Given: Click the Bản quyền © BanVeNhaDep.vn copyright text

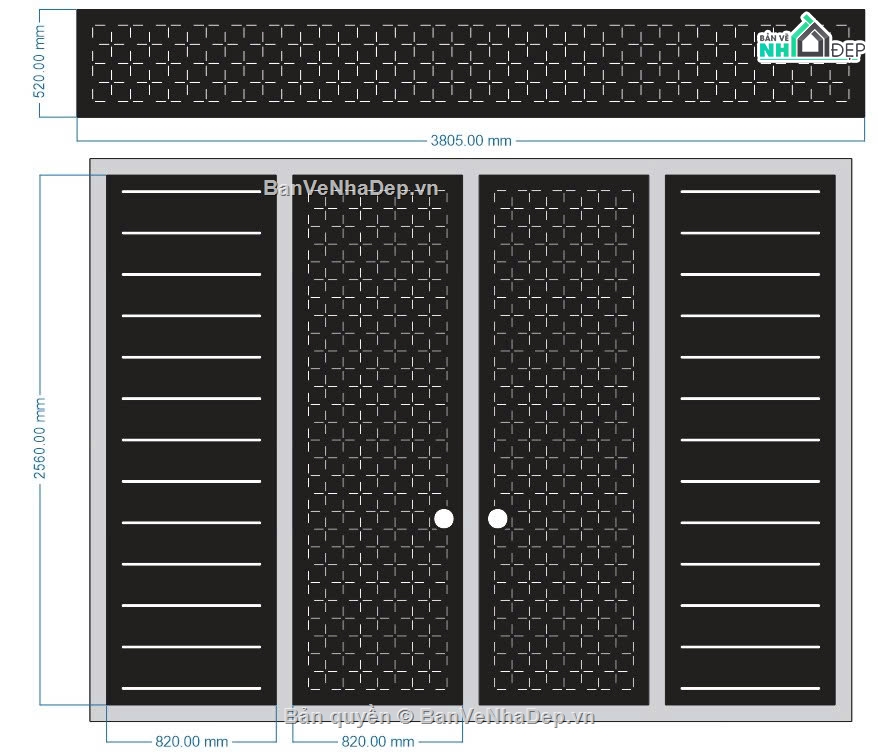Looking at the screenshot, I should (440, 716).
